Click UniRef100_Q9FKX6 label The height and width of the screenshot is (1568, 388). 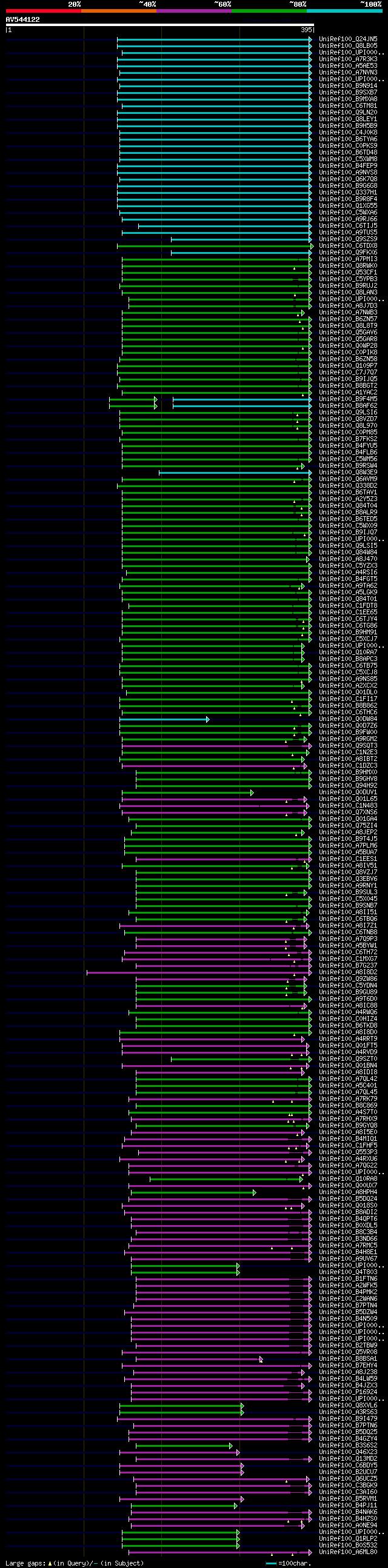point(348,253)
